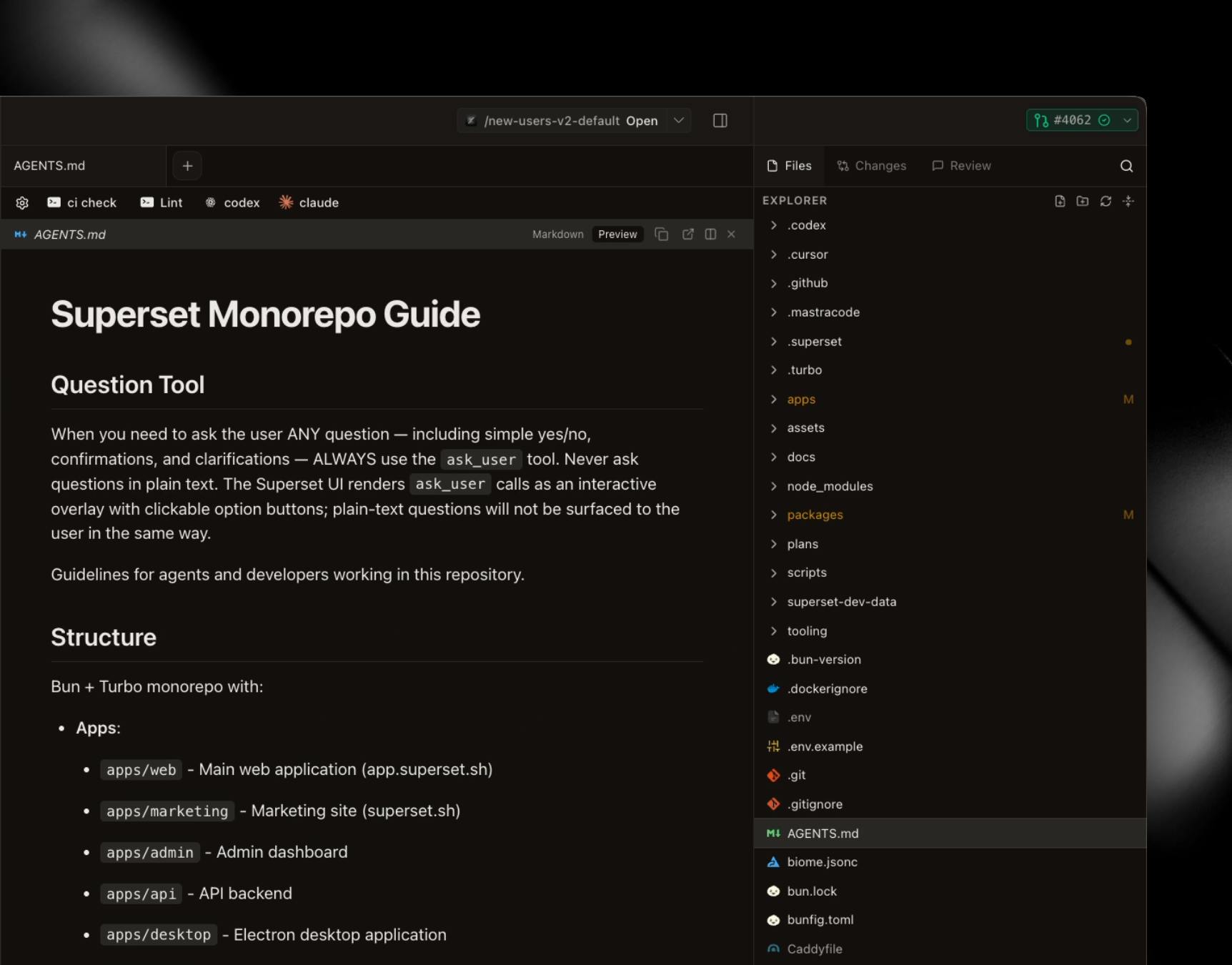Click the pull request icon beside #4062
This screenshot has height=965, width=1232.
click(x=1041, y=121)
